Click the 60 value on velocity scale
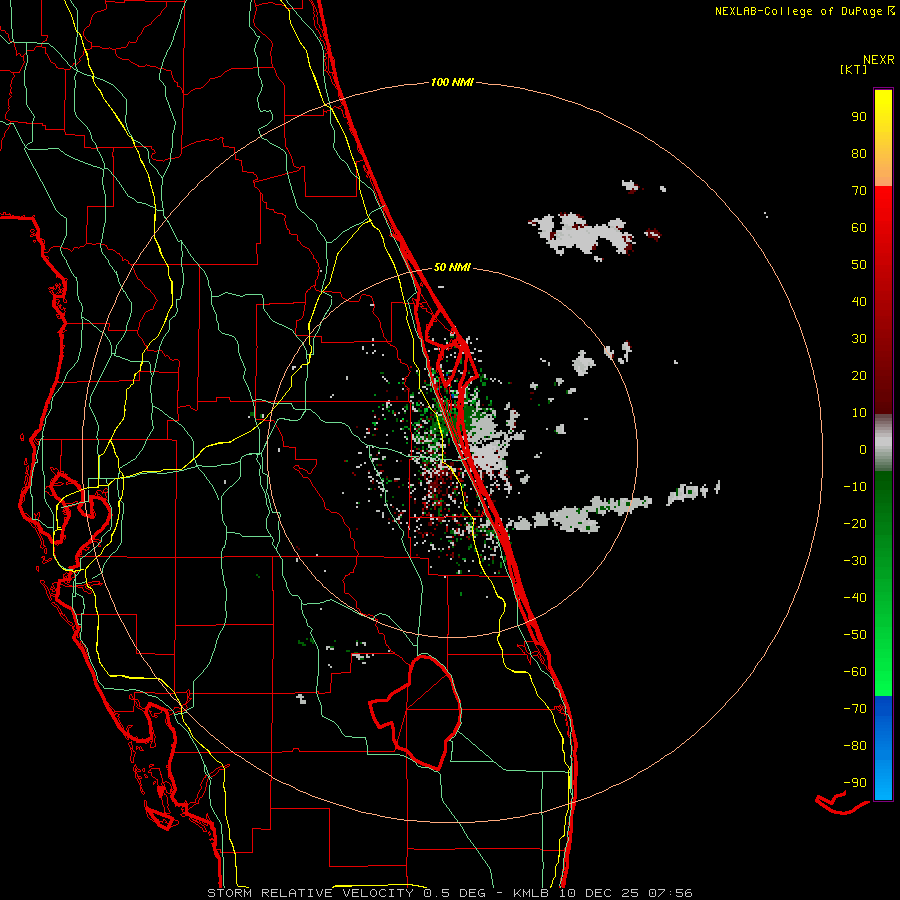 coord(859,227)
